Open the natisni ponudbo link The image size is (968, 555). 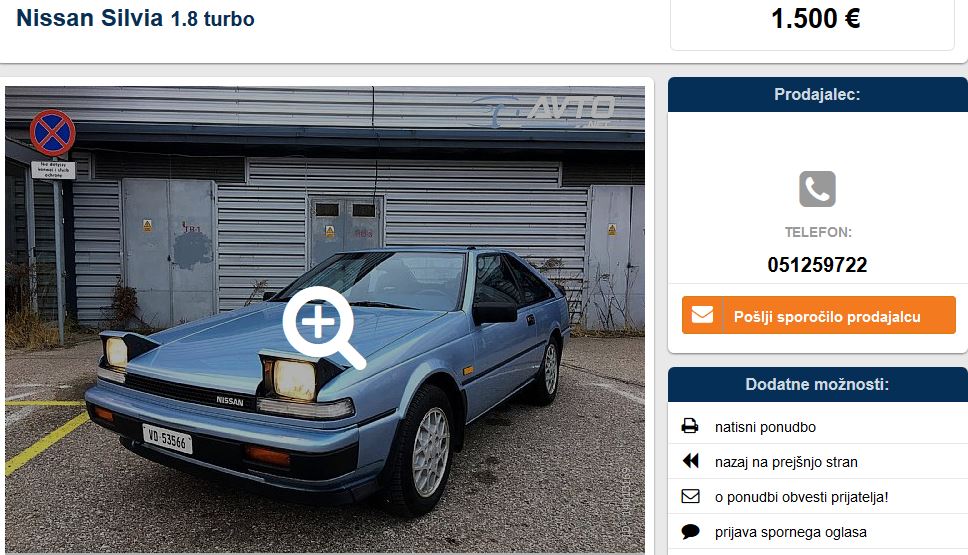[765, 427]
